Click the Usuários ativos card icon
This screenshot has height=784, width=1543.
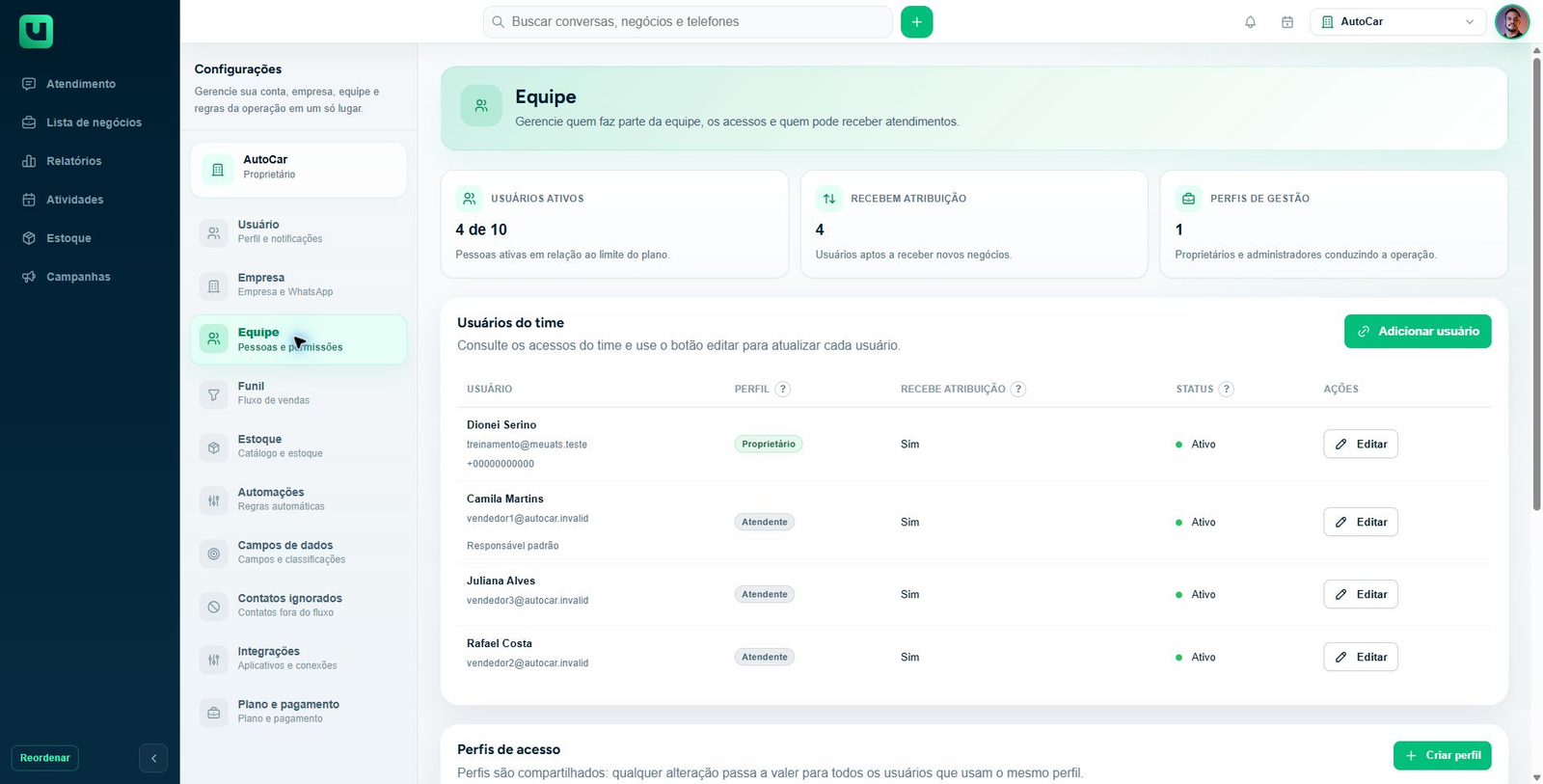[x=470, y=198]
